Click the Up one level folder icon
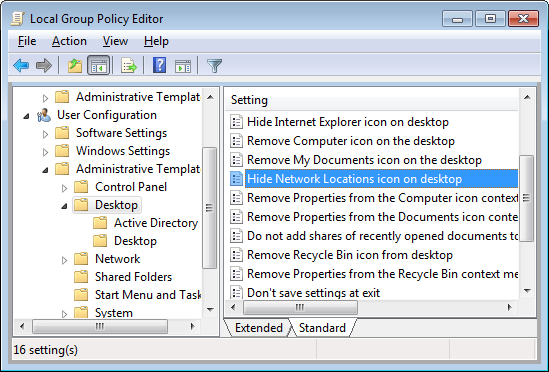This screenshot has height=372, width=549. click(75, 66)
